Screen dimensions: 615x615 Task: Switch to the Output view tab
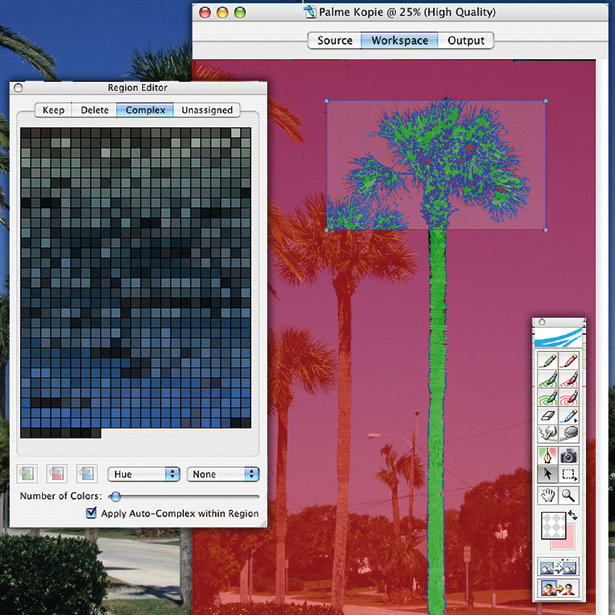[x=466, y=41]
